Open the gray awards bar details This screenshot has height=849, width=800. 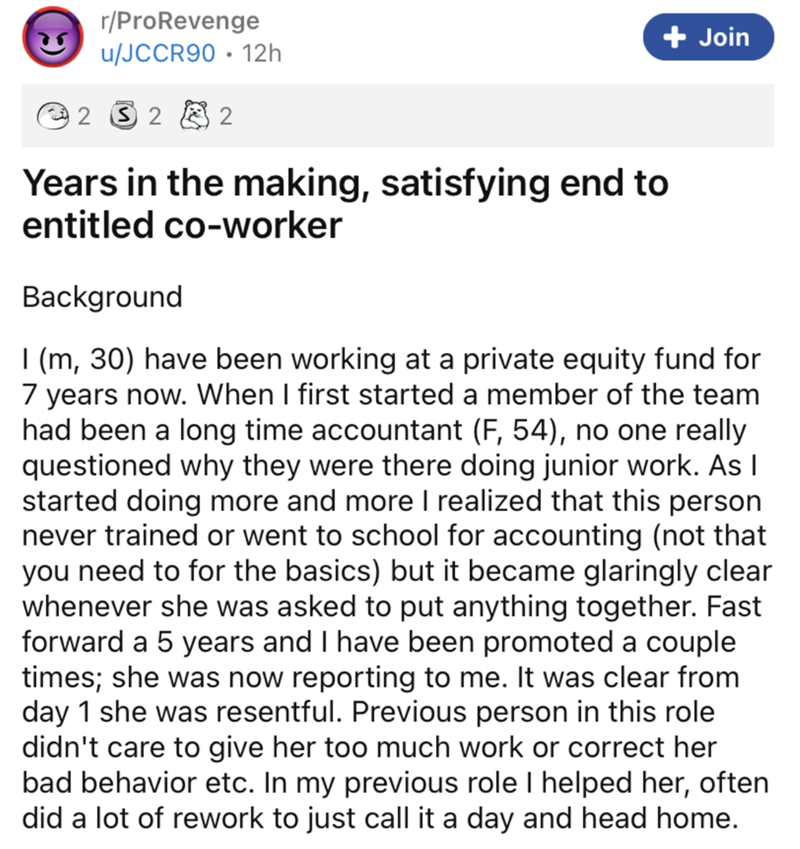click(398, 115)
